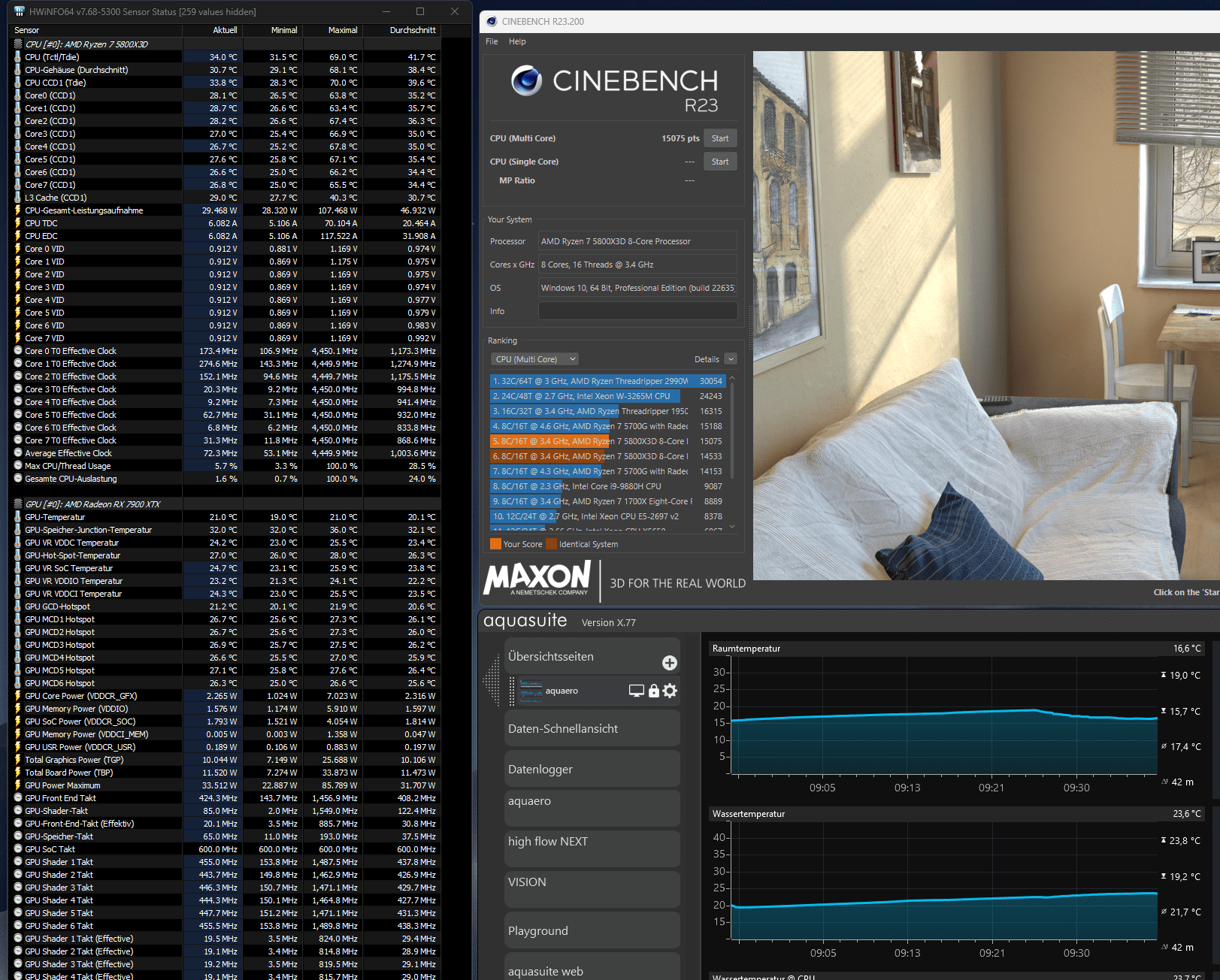Open Daten-Schnellansicht in aquasuite sidebar
Image resolution: width=1220 pixels, height=980 pixels.
(592, 729)
